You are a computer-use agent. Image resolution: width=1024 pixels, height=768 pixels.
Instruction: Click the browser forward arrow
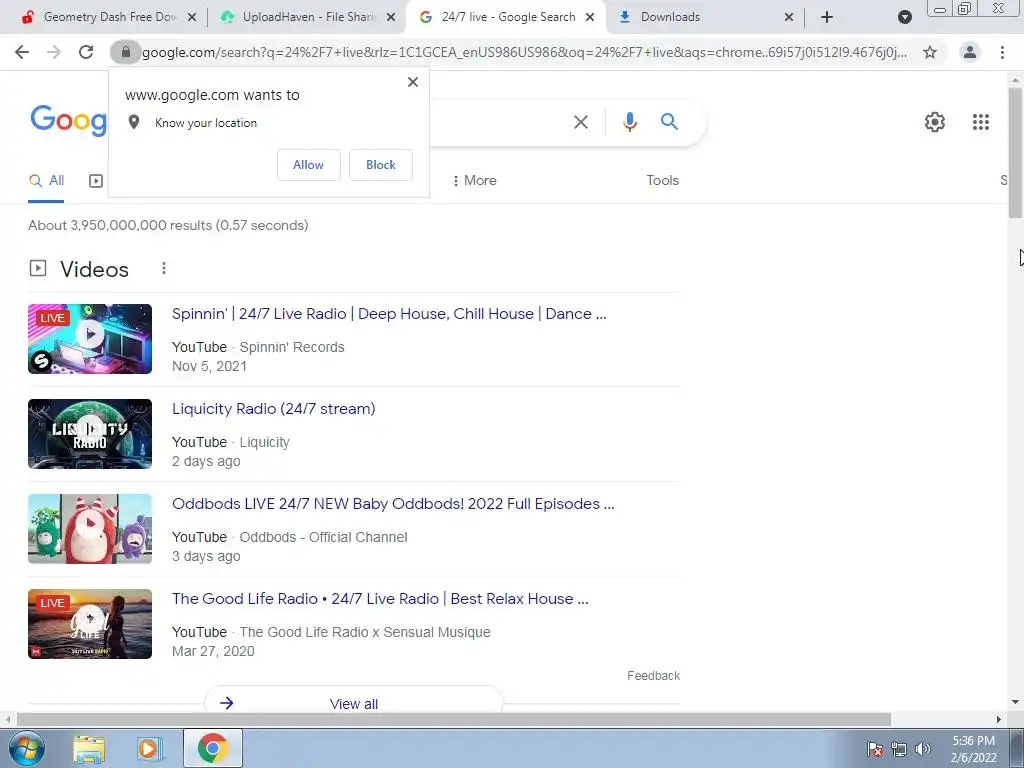point(54,52)
